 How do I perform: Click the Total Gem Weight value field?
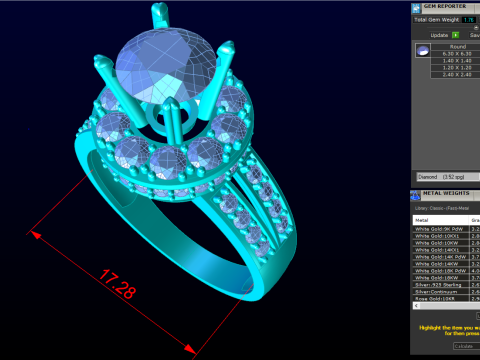point(469,20)
